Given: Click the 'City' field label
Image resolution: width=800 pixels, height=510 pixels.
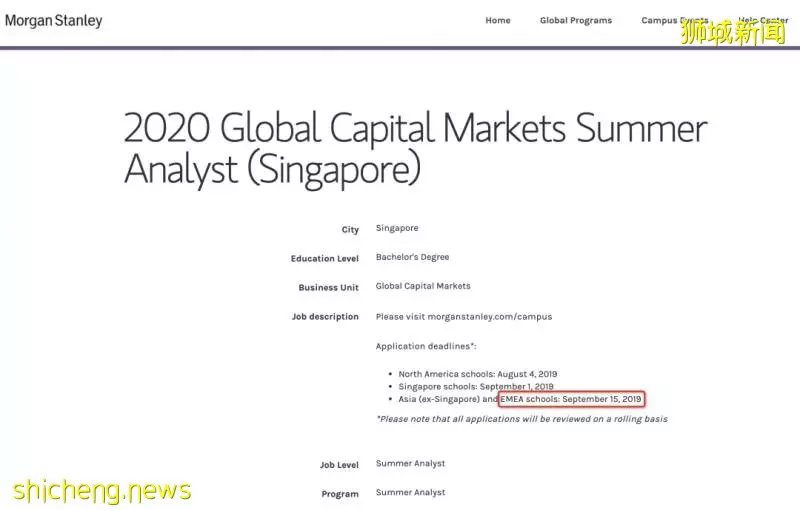Looking at the screenshot, I should 350,230.
